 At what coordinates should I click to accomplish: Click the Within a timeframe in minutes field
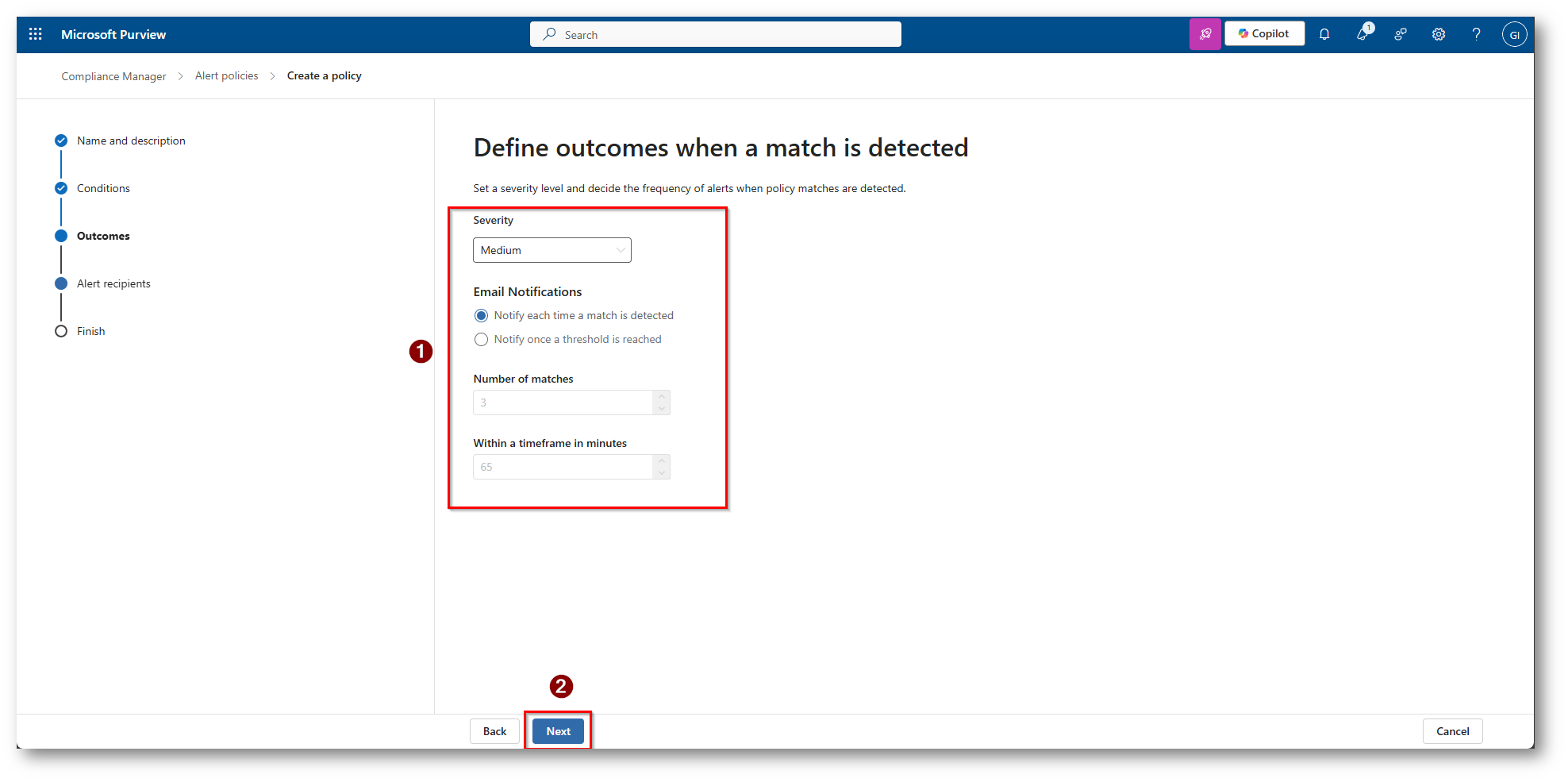[x=571, y=467]
